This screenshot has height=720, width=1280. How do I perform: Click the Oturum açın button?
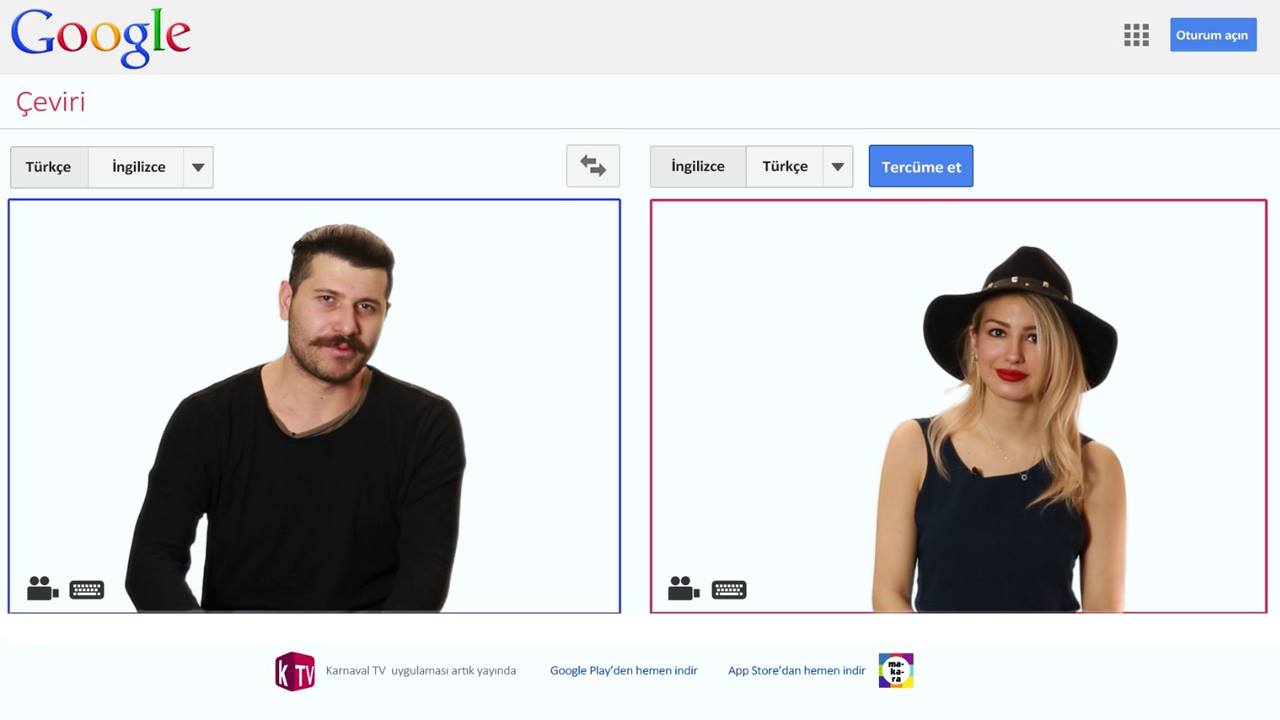click(1213, 35)
